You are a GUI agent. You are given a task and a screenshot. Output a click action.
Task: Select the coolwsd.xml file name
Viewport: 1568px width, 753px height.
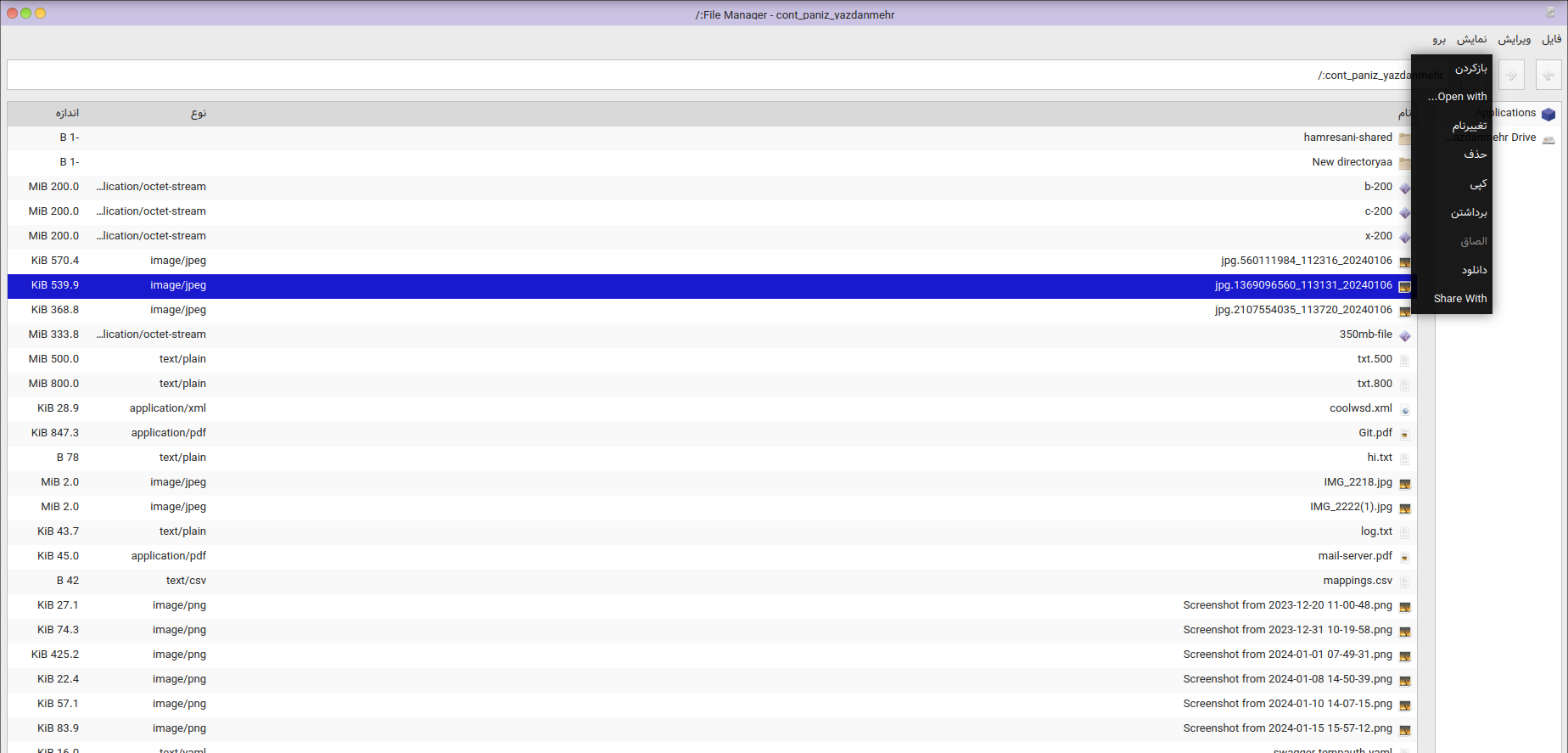point(1361,408)
